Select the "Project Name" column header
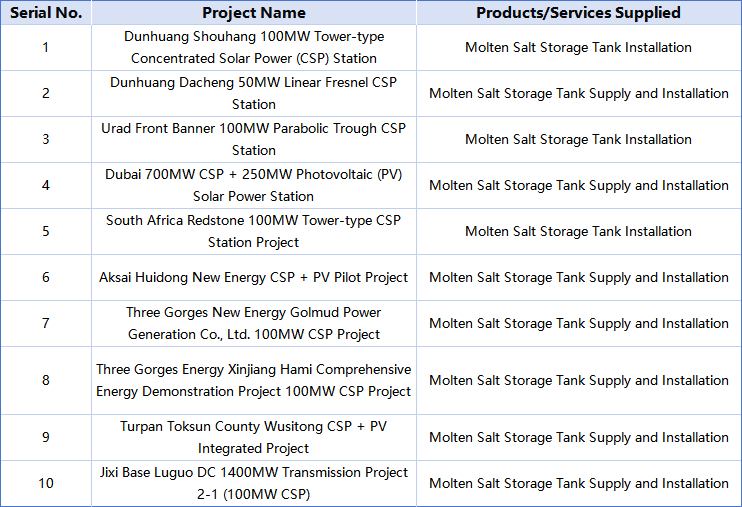 (253, 13)
